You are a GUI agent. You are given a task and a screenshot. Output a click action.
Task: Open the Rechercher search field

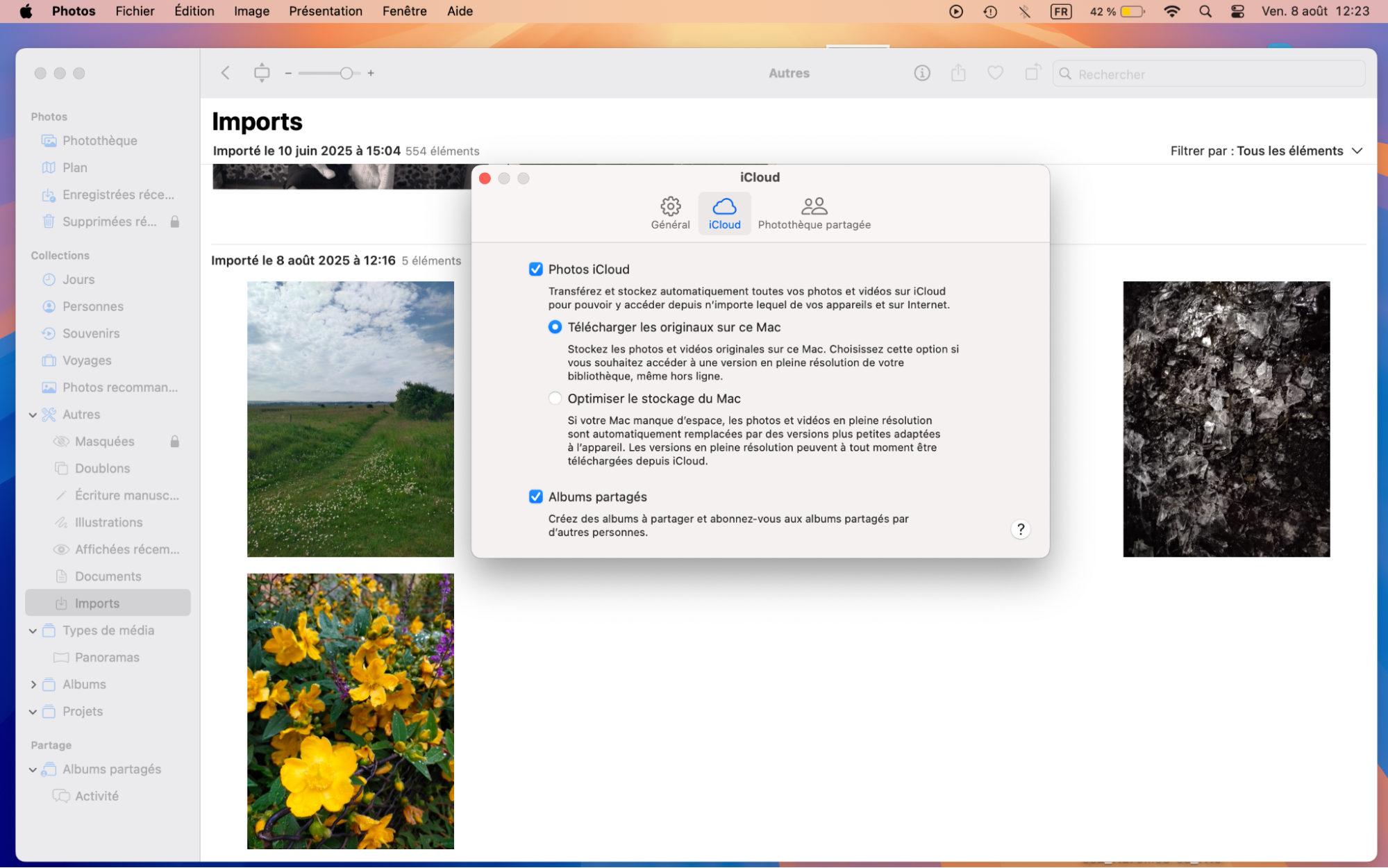point(1208,74)
